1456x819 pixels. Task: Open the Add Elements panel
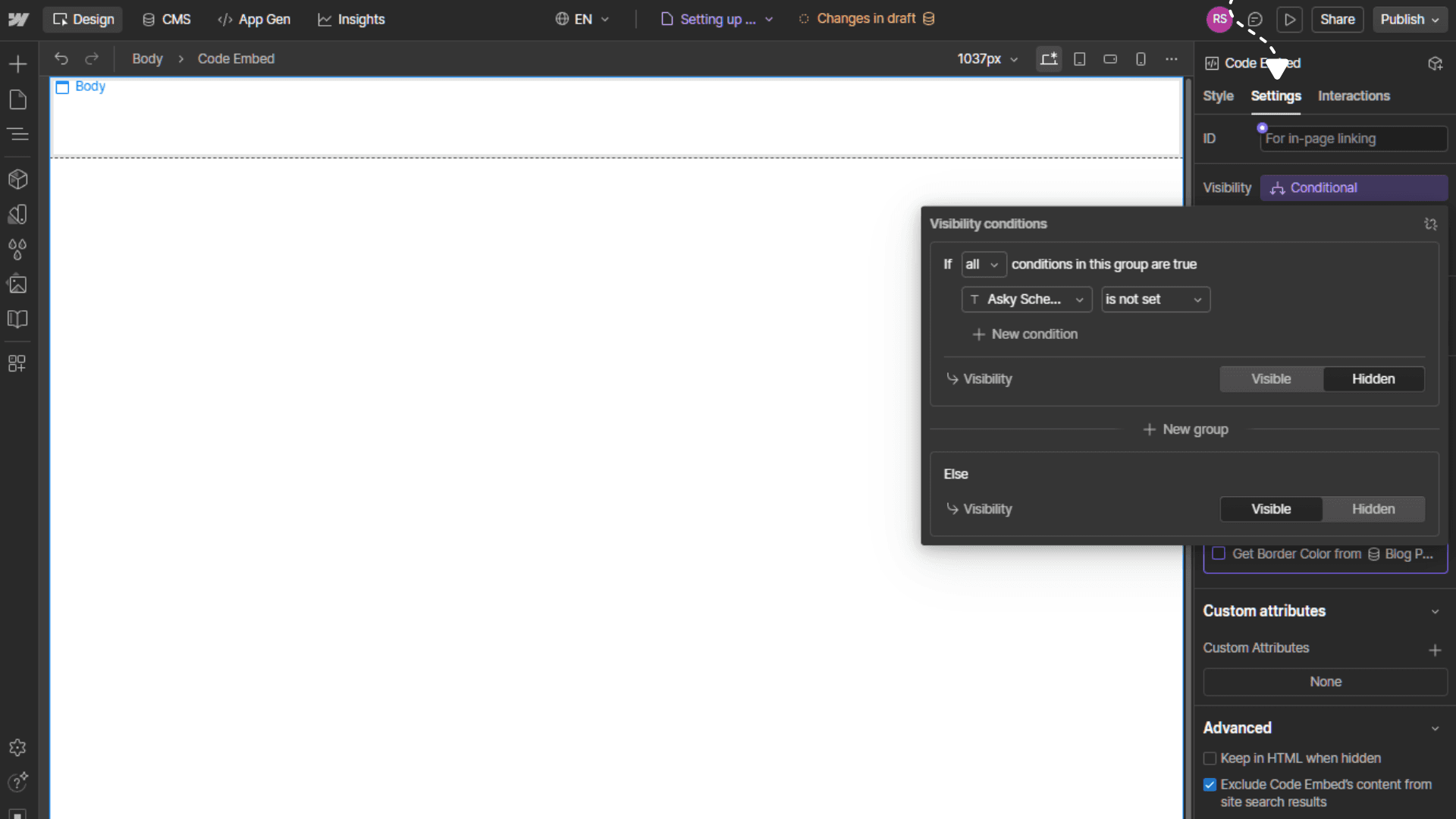(17, 64)
